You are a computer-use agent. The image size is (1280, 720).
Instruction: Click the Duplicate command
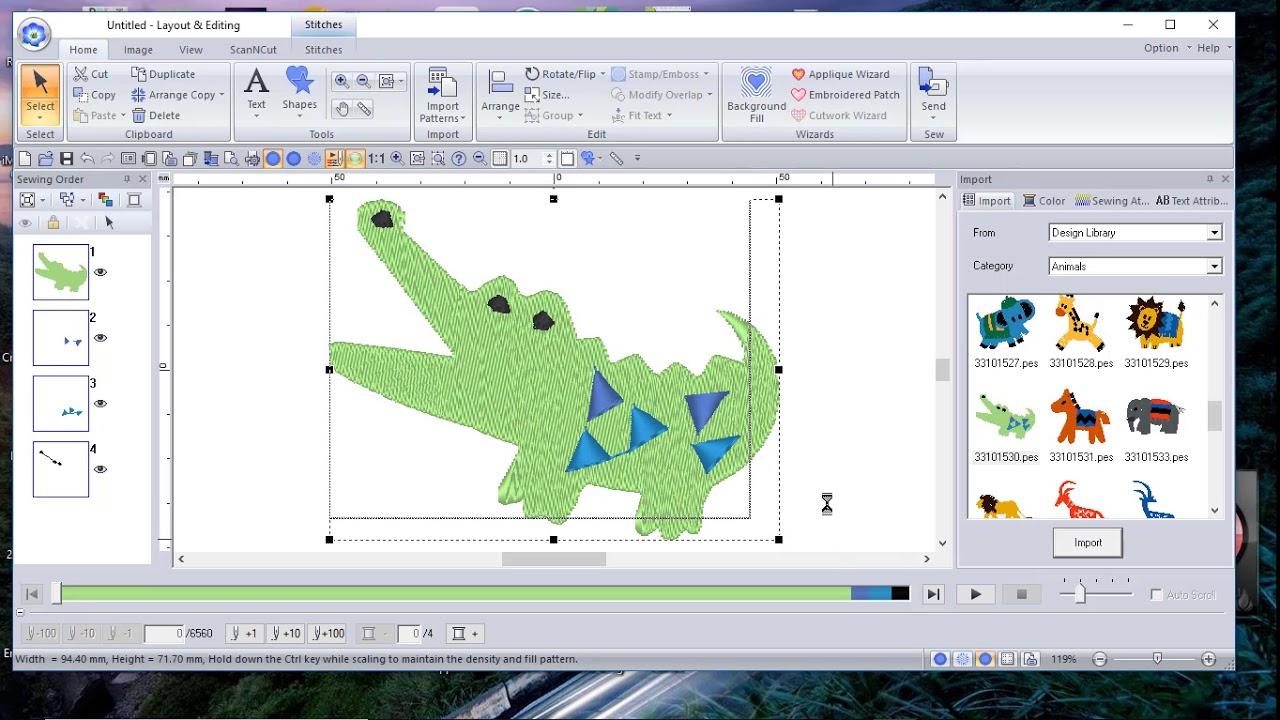pos(163,74)
